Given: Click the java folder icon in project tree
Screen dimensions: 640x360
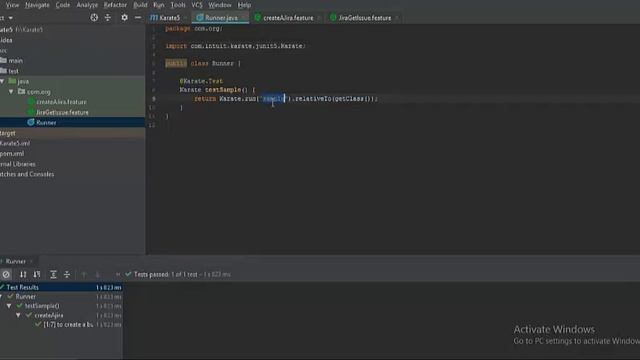Looking at the screenshot, I should pos(12,81).
